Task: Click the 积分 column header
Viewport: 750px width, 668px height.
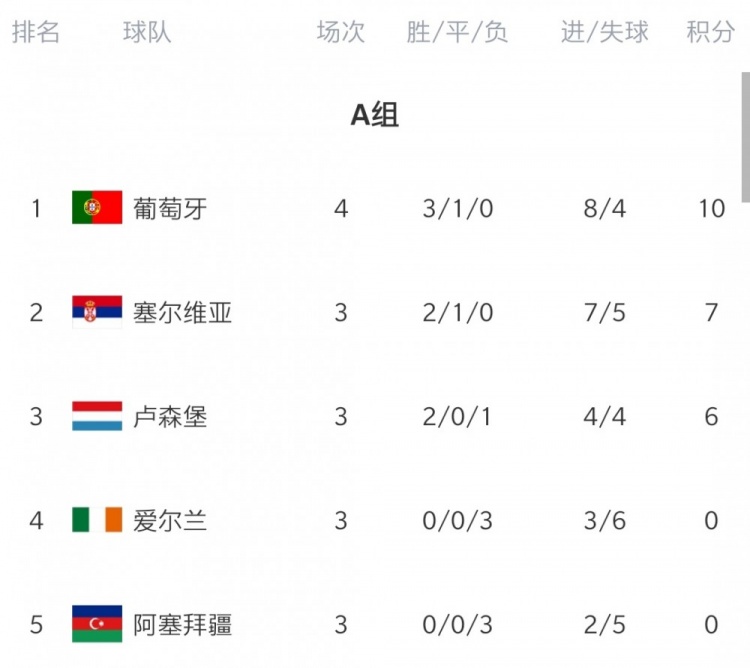Action: click(x=710, y=32)
